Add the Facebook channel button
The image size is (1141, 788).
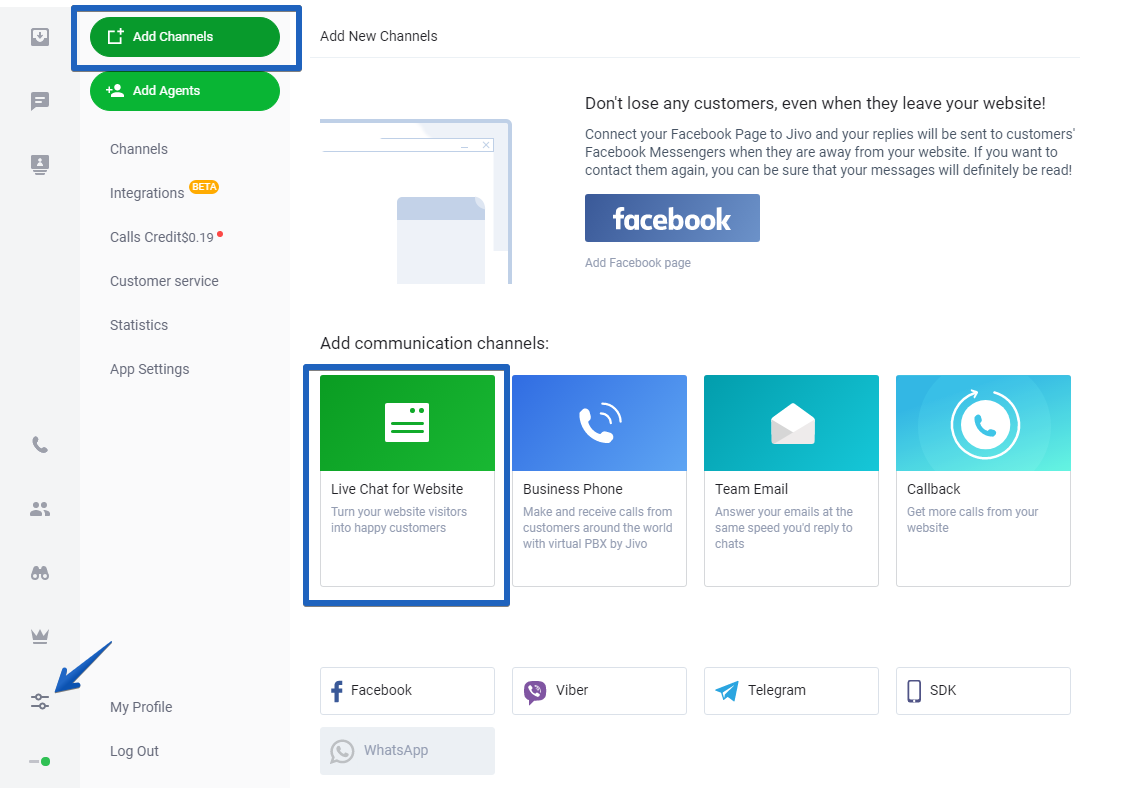(408, 691)
